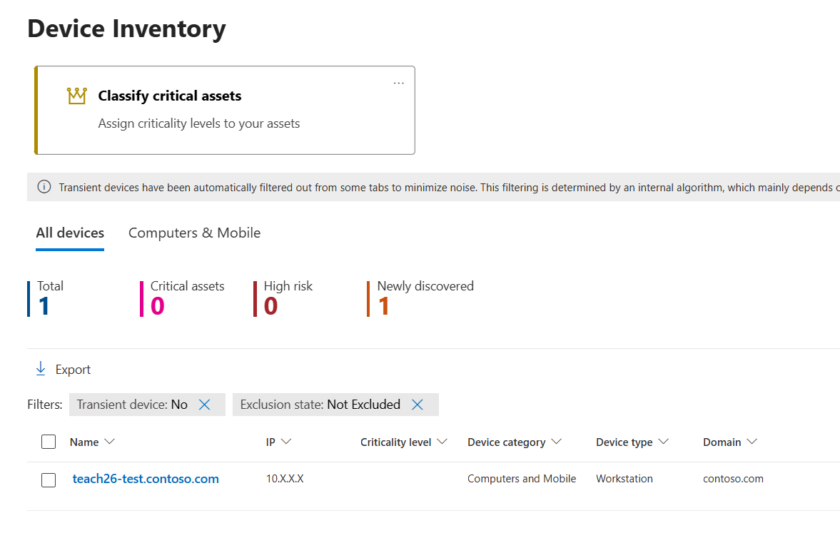Switch to the Computers & Mobile tab
This screenshot has width=840, height=548.
(194, 233)
